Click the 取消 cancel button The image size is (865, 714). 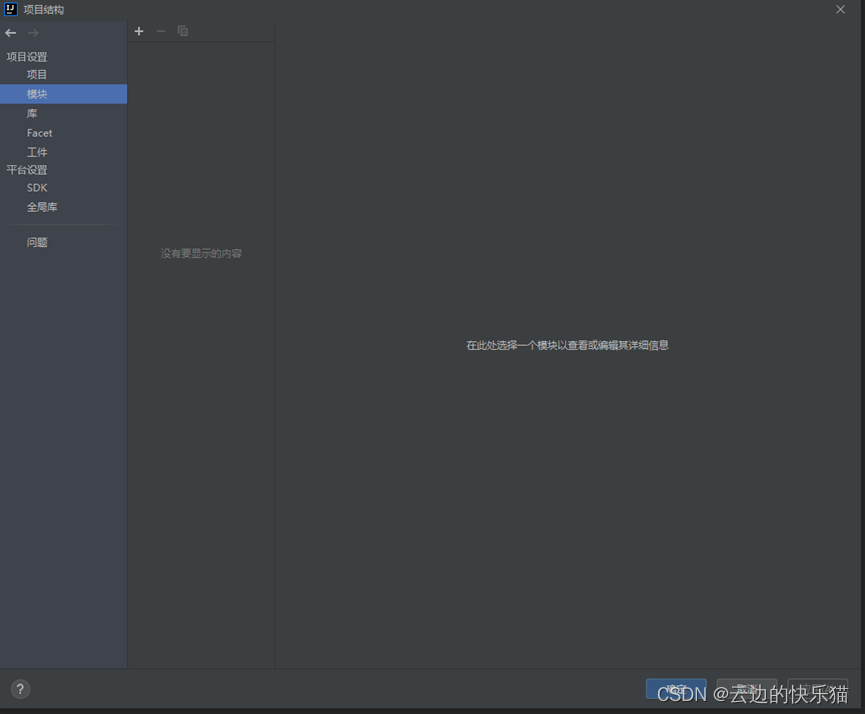pyautogui.click(x=747, y=689)
